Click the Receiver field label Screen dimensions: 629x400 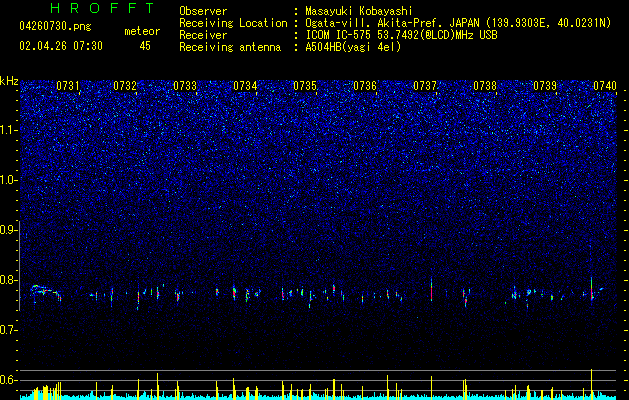203,35
